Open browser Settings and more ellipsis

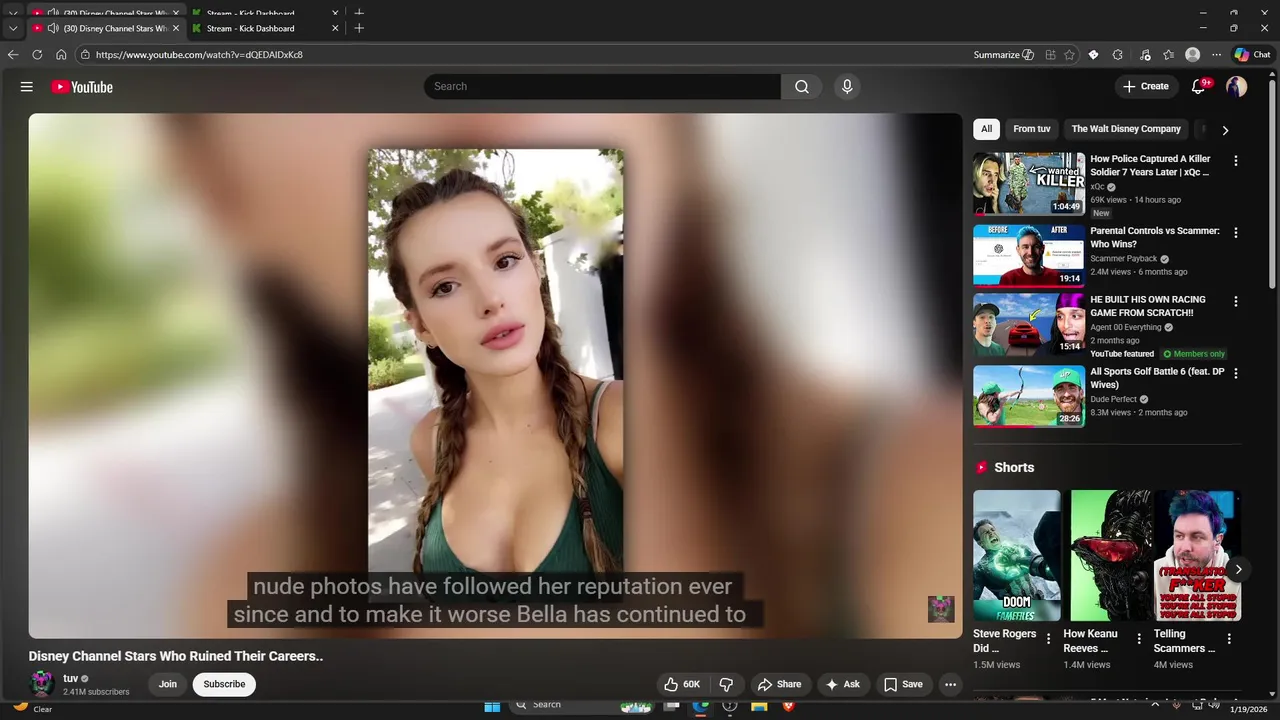coord(1217,55)
